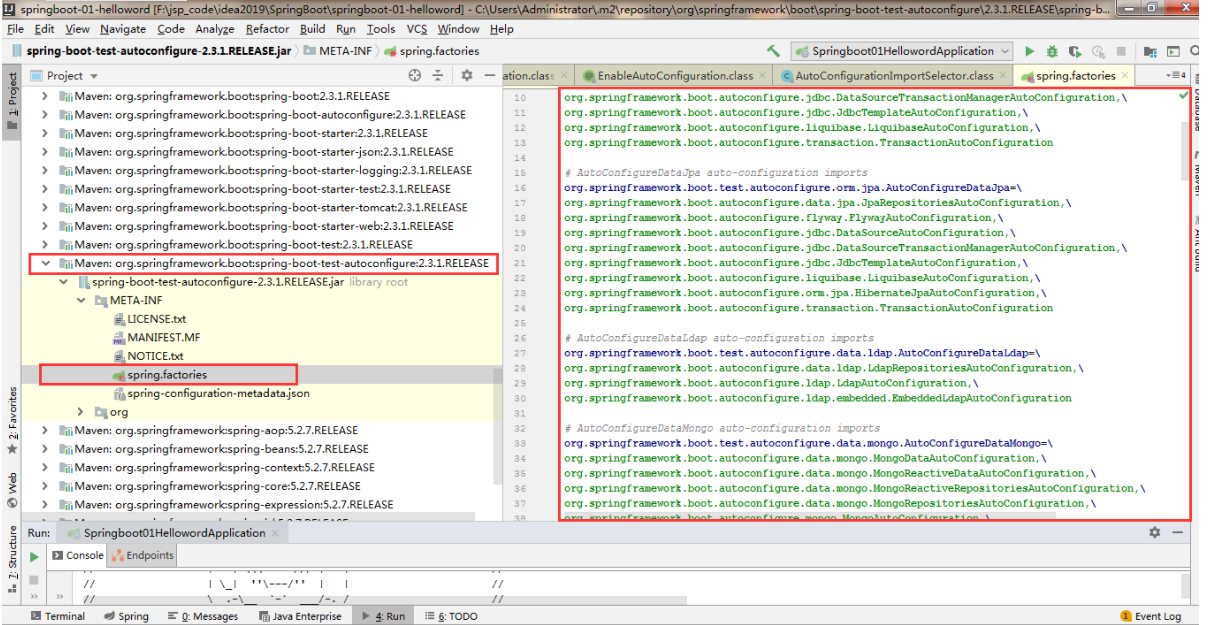Run with coverage using the shield icon

pyautogui.click(x=1075, y=51)
